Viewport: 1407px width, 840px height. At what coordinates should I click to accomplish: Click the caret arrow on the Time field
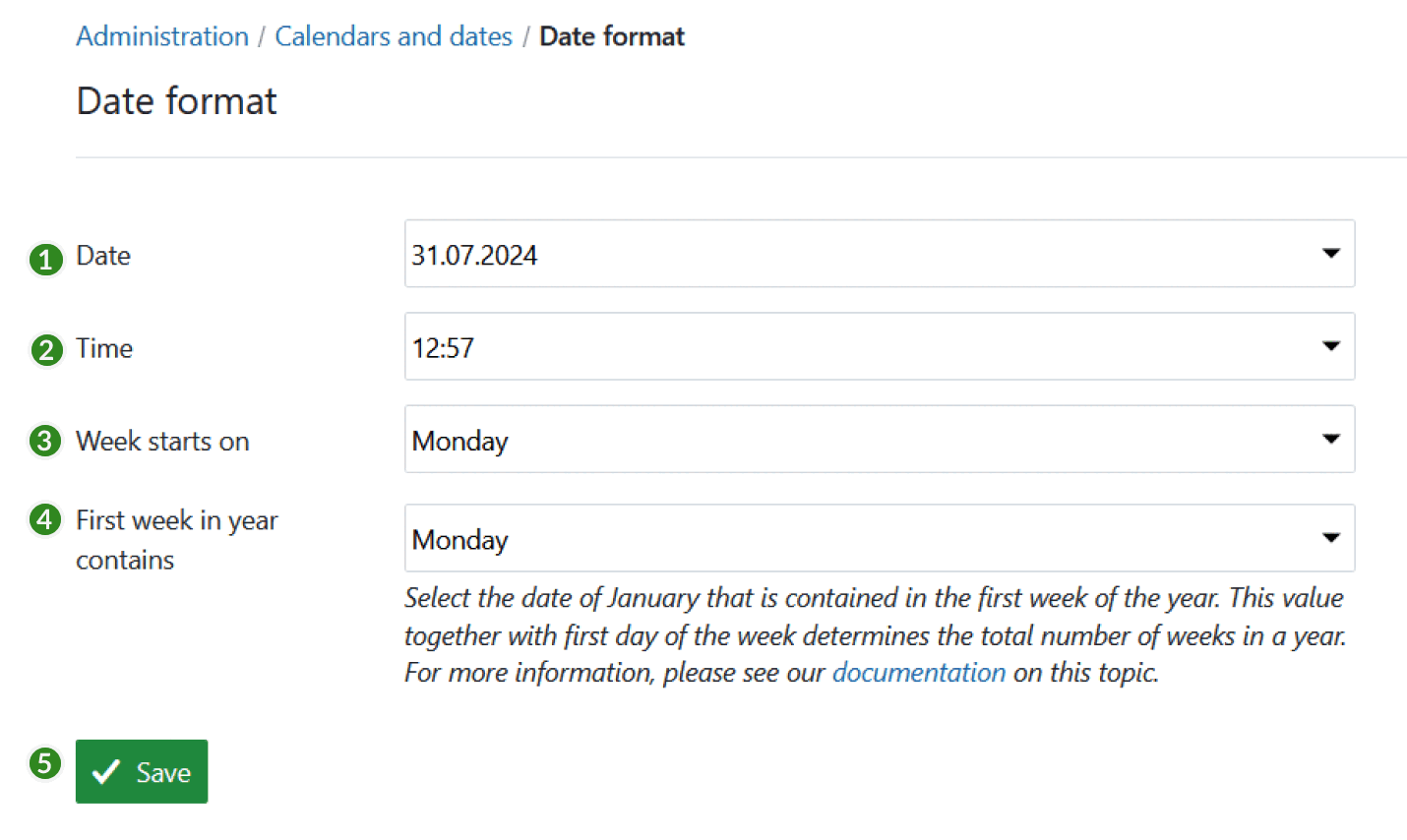1330,346
